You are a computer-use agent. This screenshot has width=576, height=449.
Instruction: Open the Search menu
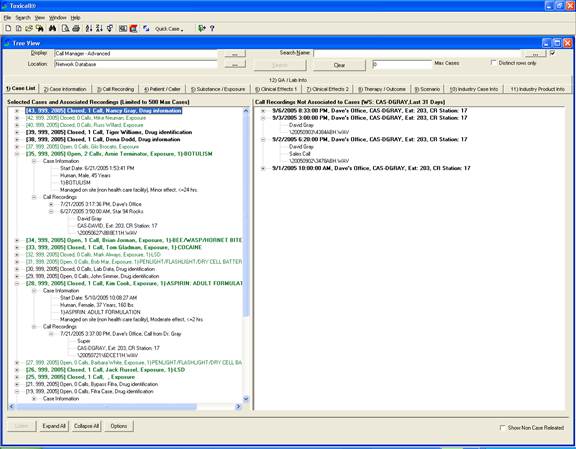(23, 18)
